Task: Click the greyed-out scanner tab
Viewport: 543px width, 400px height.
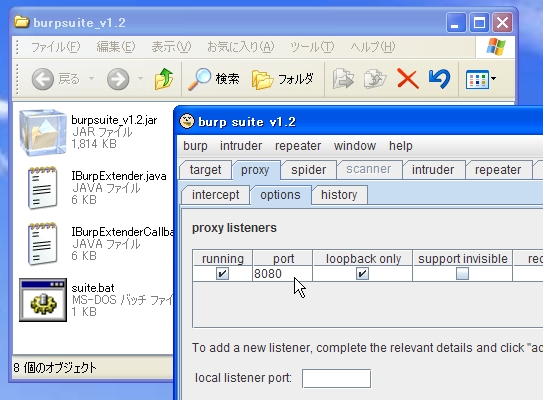Action: (x=369, y=169)
